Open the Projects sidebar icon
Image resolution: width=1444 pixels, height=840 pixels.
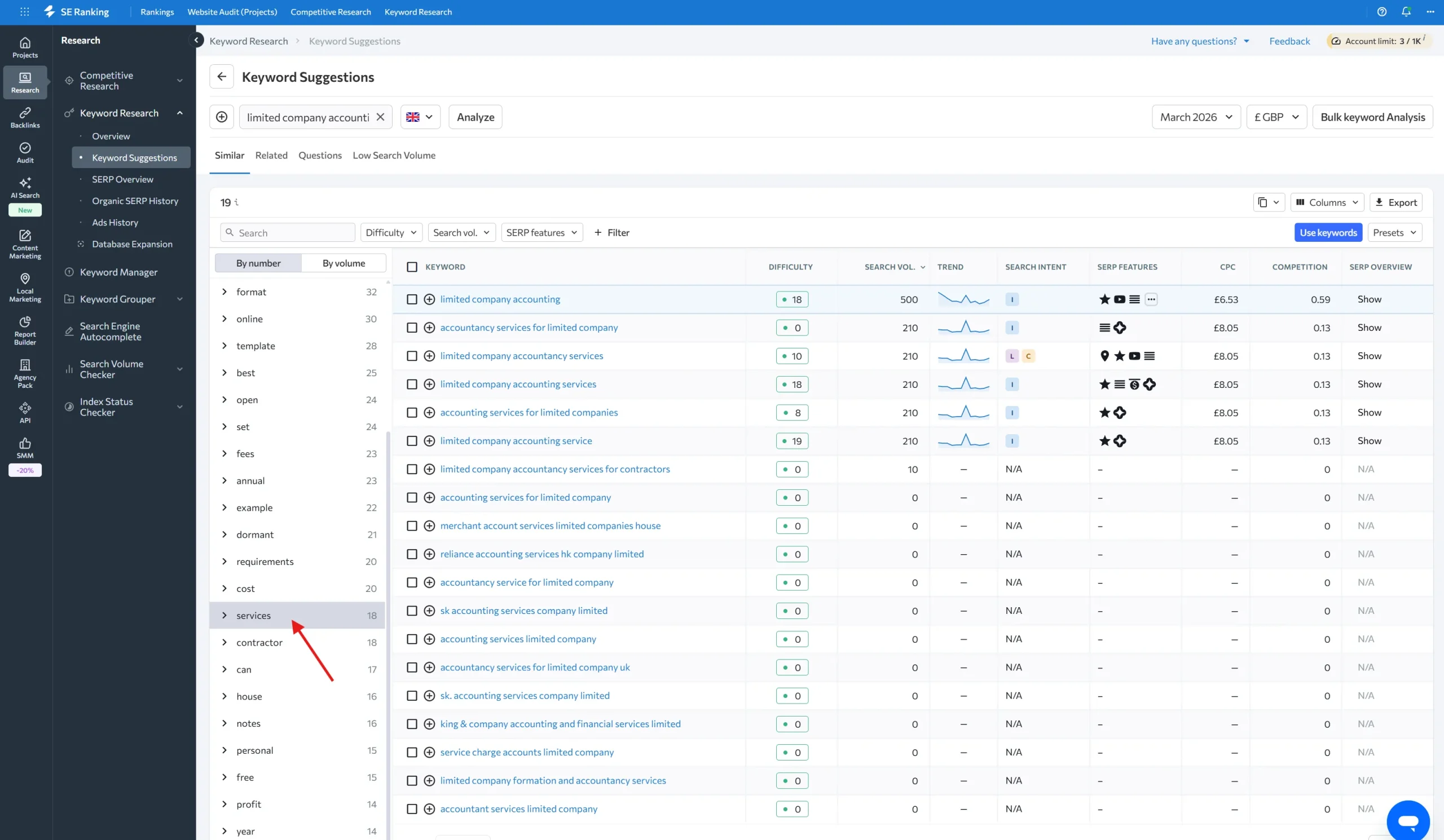pos(25,47)
